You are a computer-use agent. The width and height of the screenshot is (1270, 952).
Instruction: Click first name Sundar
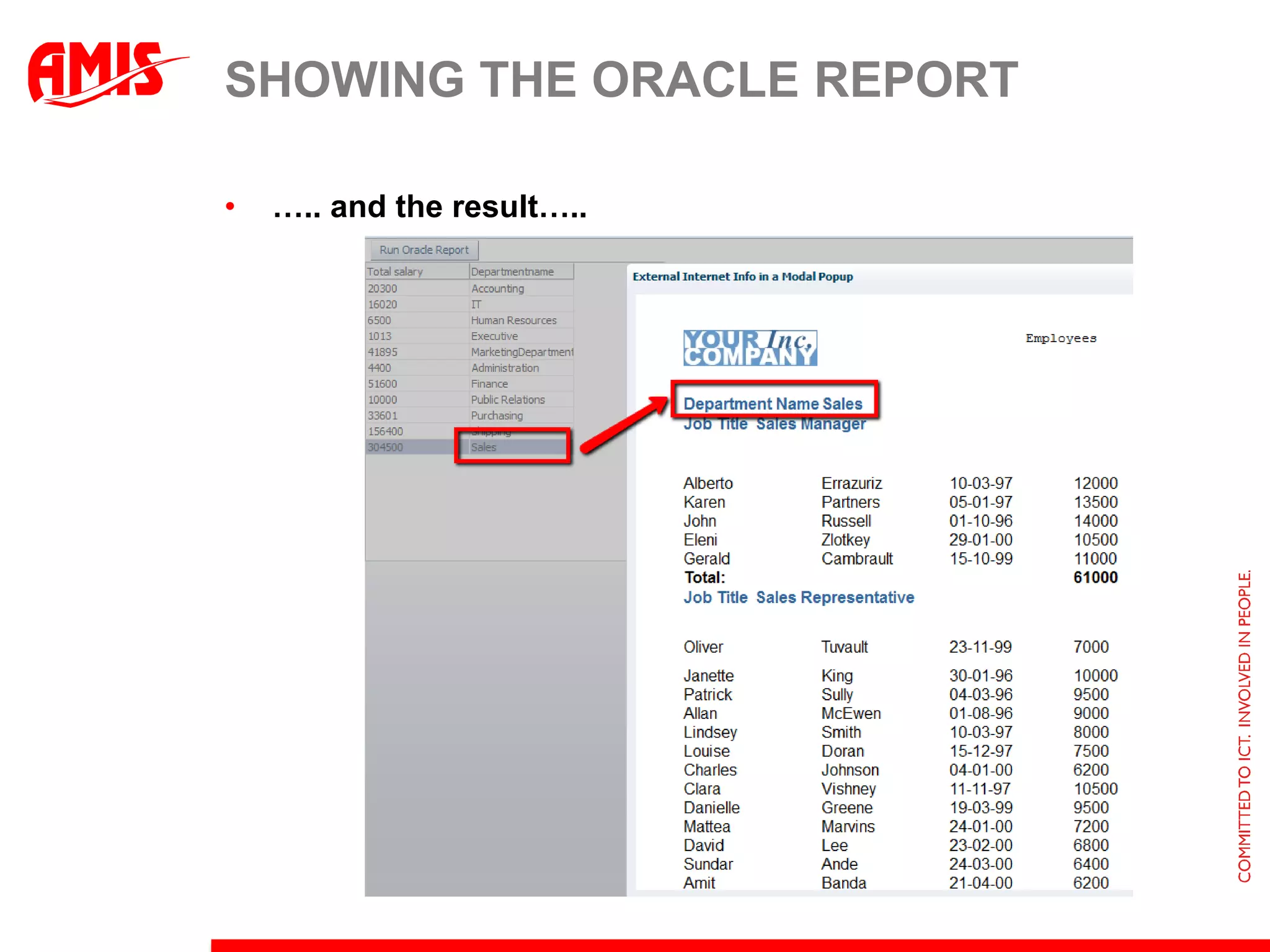[708, 864]
